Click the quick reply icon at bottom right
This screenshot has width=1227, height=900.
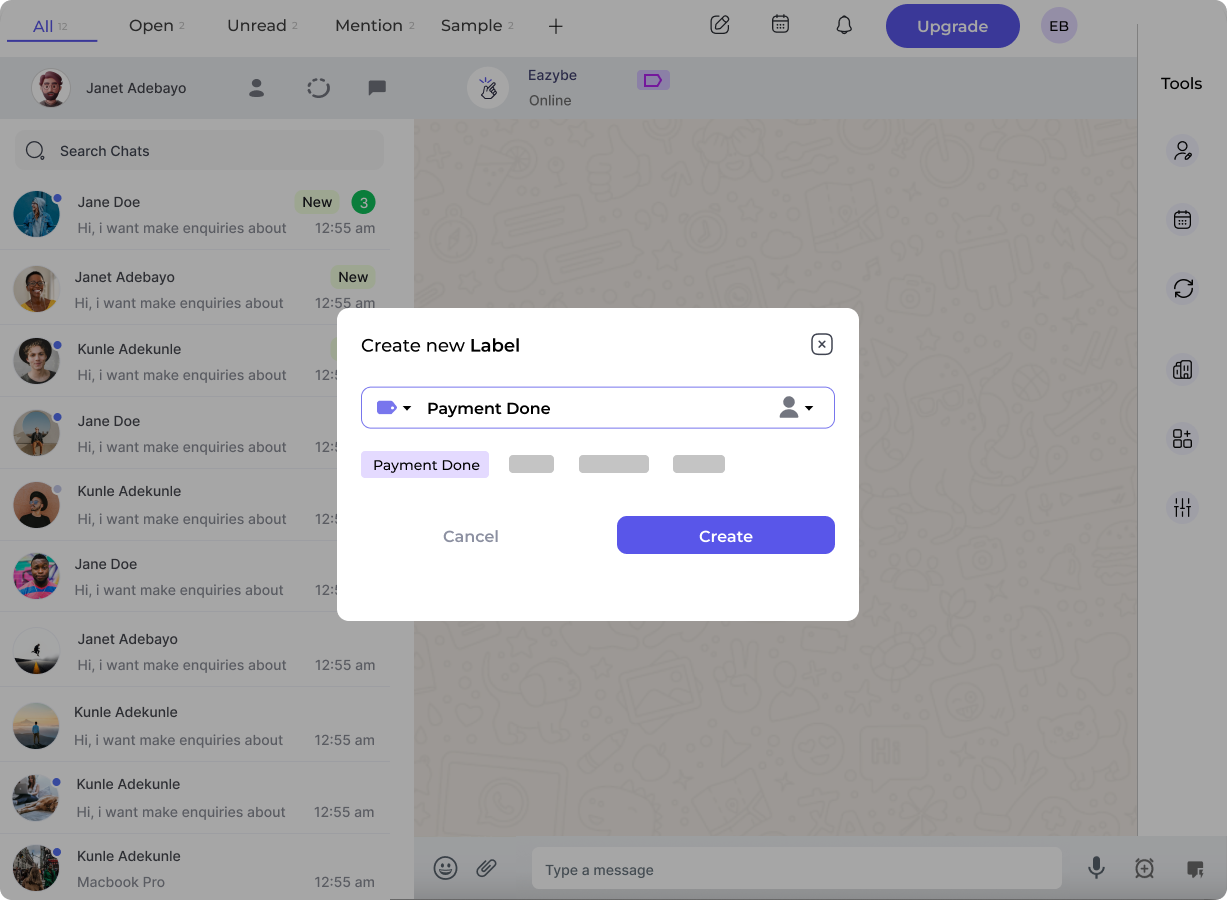tap(1194, 869)
